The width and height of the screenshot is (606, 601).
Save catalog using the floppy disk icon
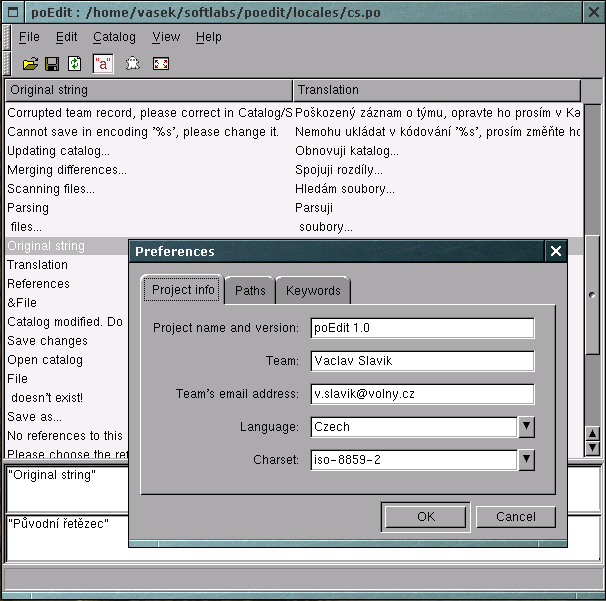pyautogui.click(x=52, y=64)
